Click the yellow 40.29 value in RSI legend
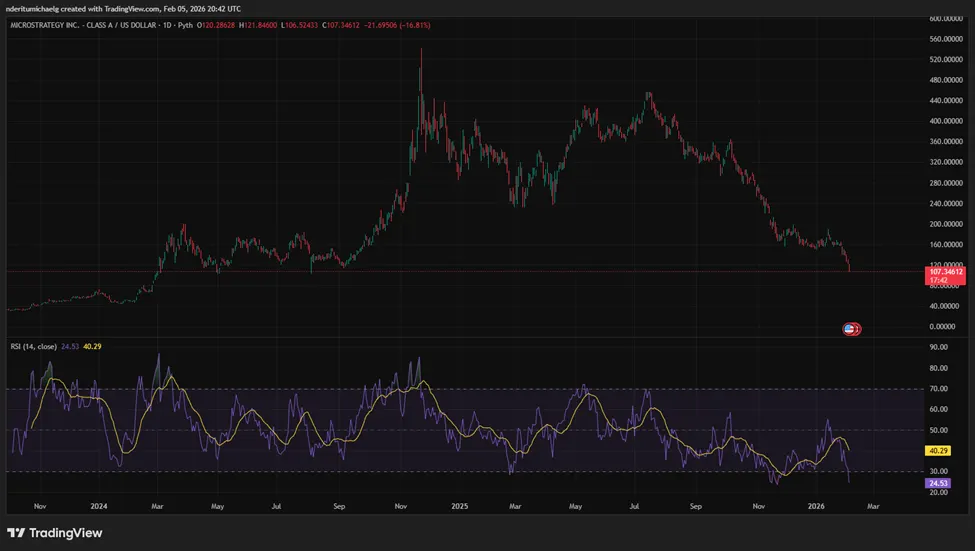 tap(91, 346)
